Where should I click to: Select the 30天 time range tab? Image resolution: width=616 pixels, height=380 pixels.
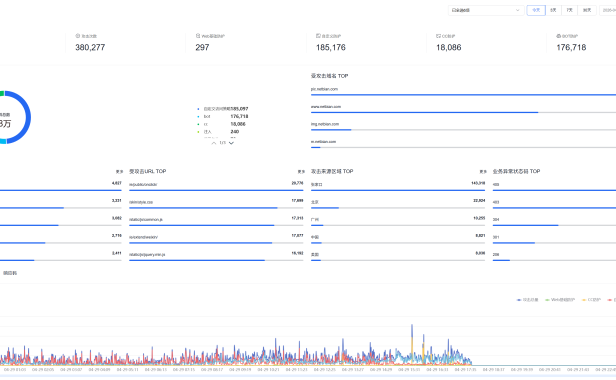pyautogui.click(x=587, y=10)
